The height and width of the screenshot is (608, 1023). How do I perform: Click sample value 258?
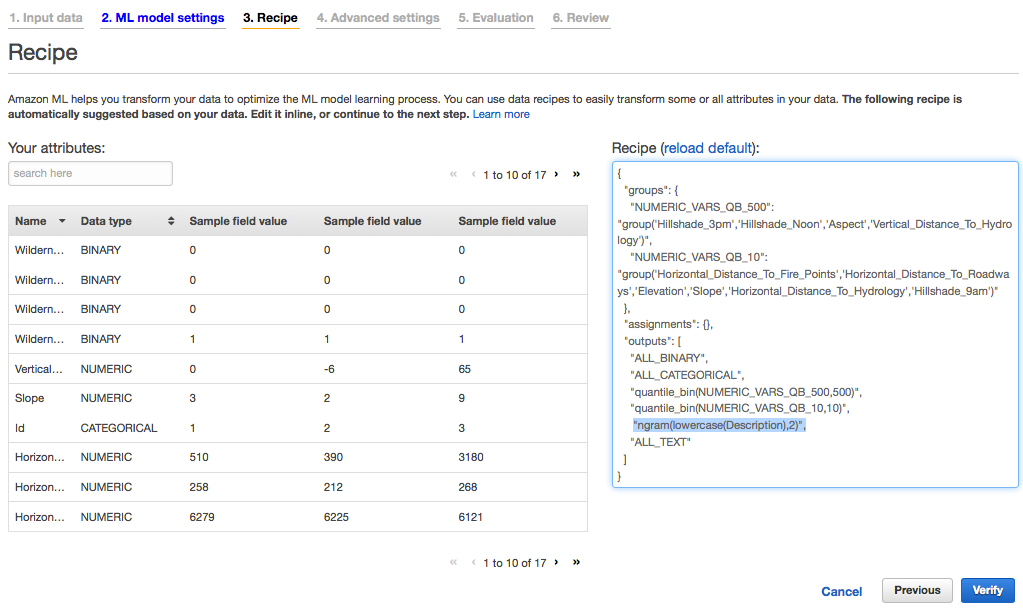click(x=199, y=487)
